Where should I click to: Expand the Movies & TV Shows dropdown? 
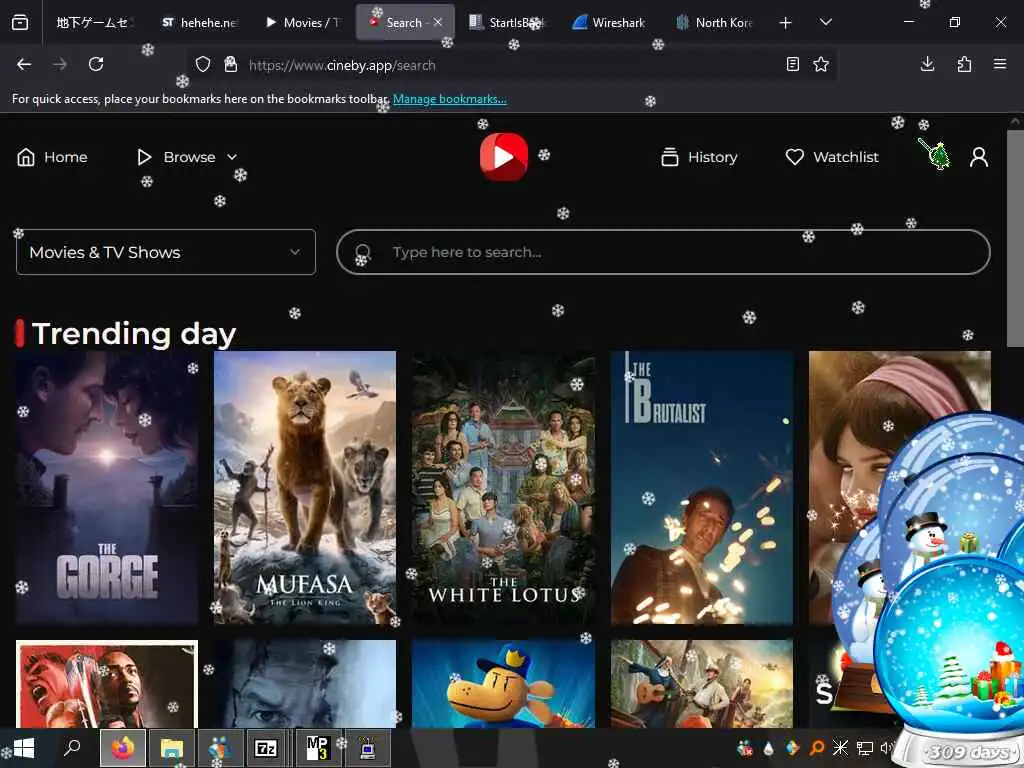pyautogui.click(x=166, y=252)
